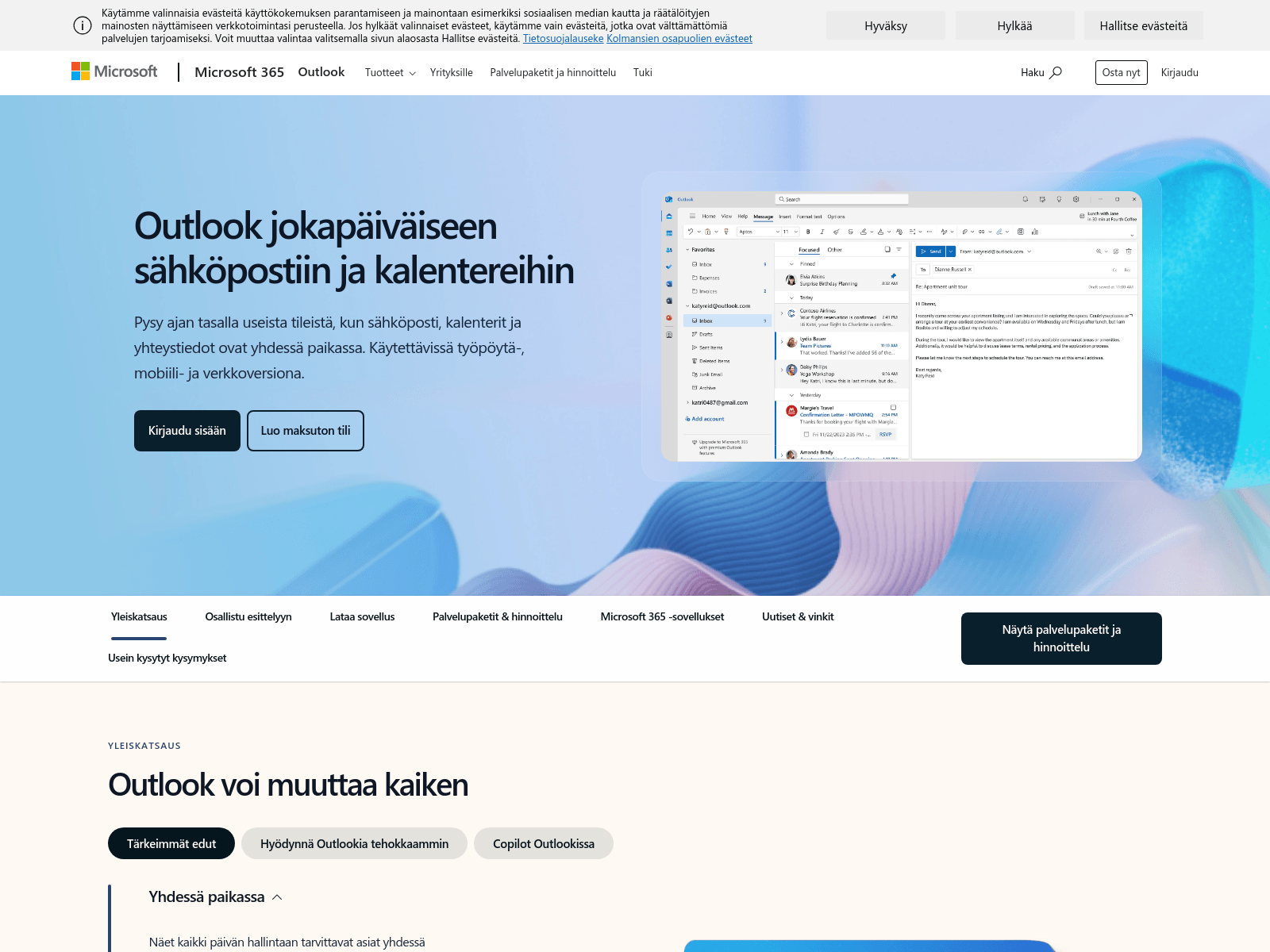Go to Microsoft 365 in the header
Screen dimensions: 1270x952
coord(239,72)
